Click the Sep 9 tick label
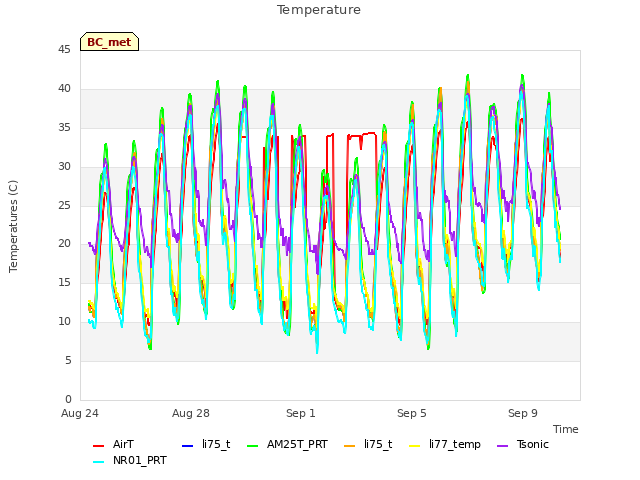Image resolution: width=640 pixels, height=480 pixels. [523, 413]
